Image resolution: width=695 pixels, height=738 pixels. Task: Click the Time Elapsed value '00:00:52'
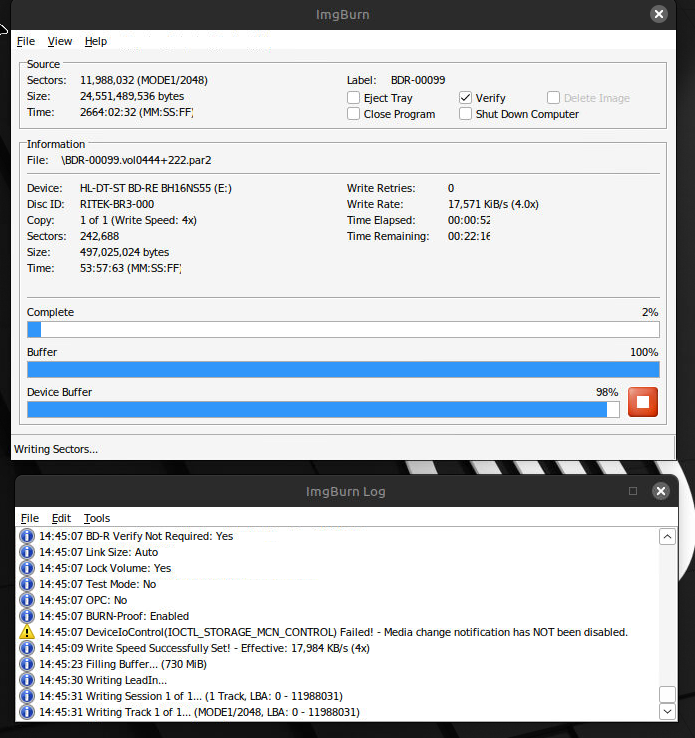469,220
